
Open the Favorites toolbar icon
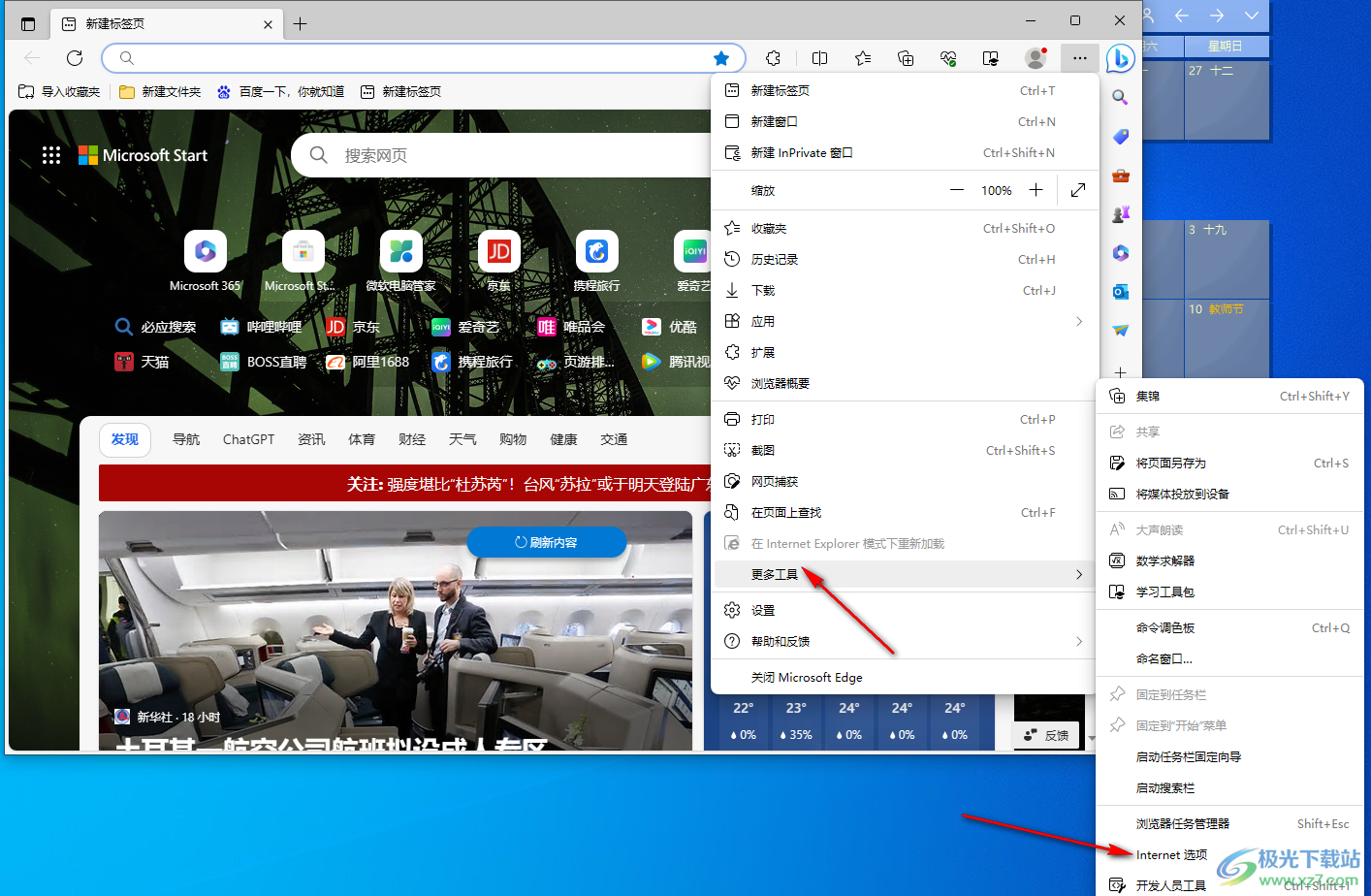tap(863, 58)
